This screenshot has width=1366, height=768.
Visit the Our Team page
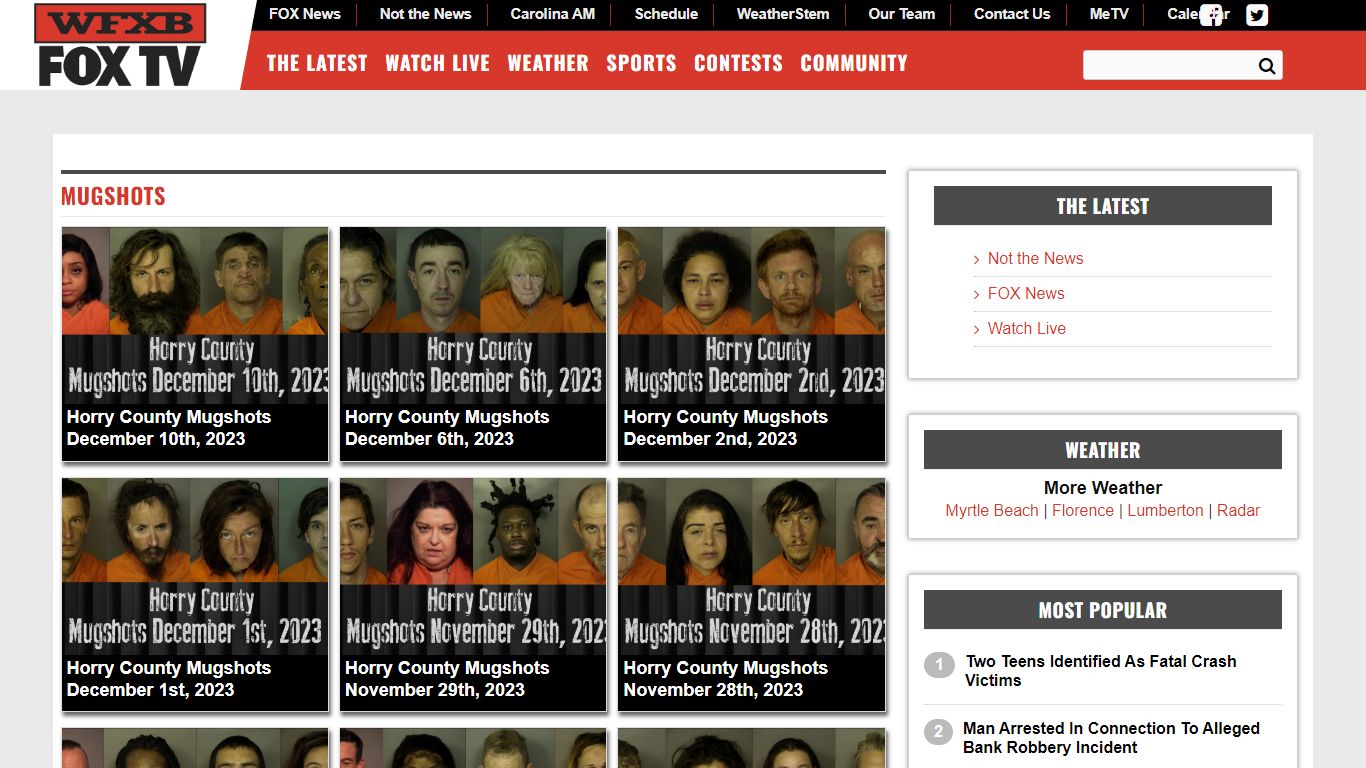[902, 14]
